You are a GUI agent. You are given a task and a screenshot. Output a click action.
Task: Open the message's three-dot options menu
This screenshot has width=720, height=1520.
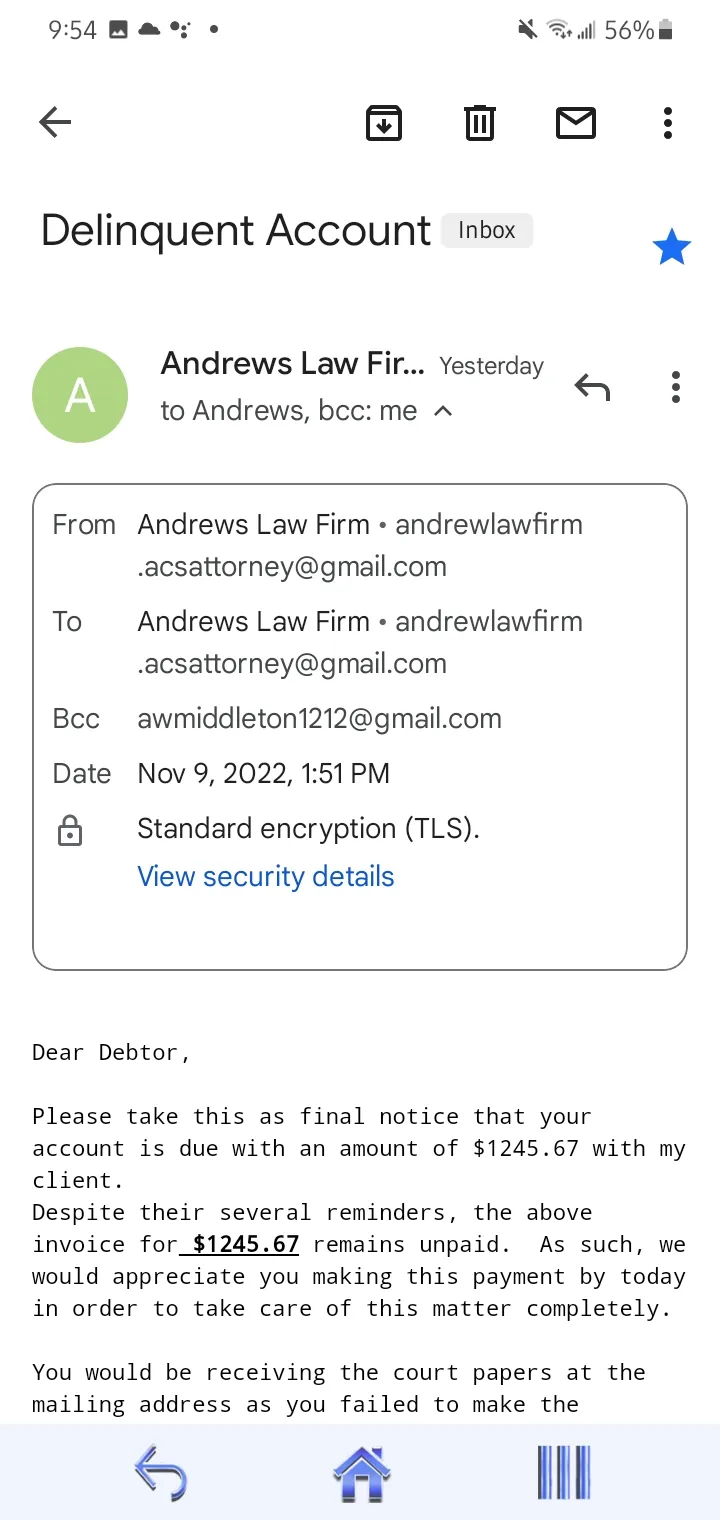click(x=676, y=386)
